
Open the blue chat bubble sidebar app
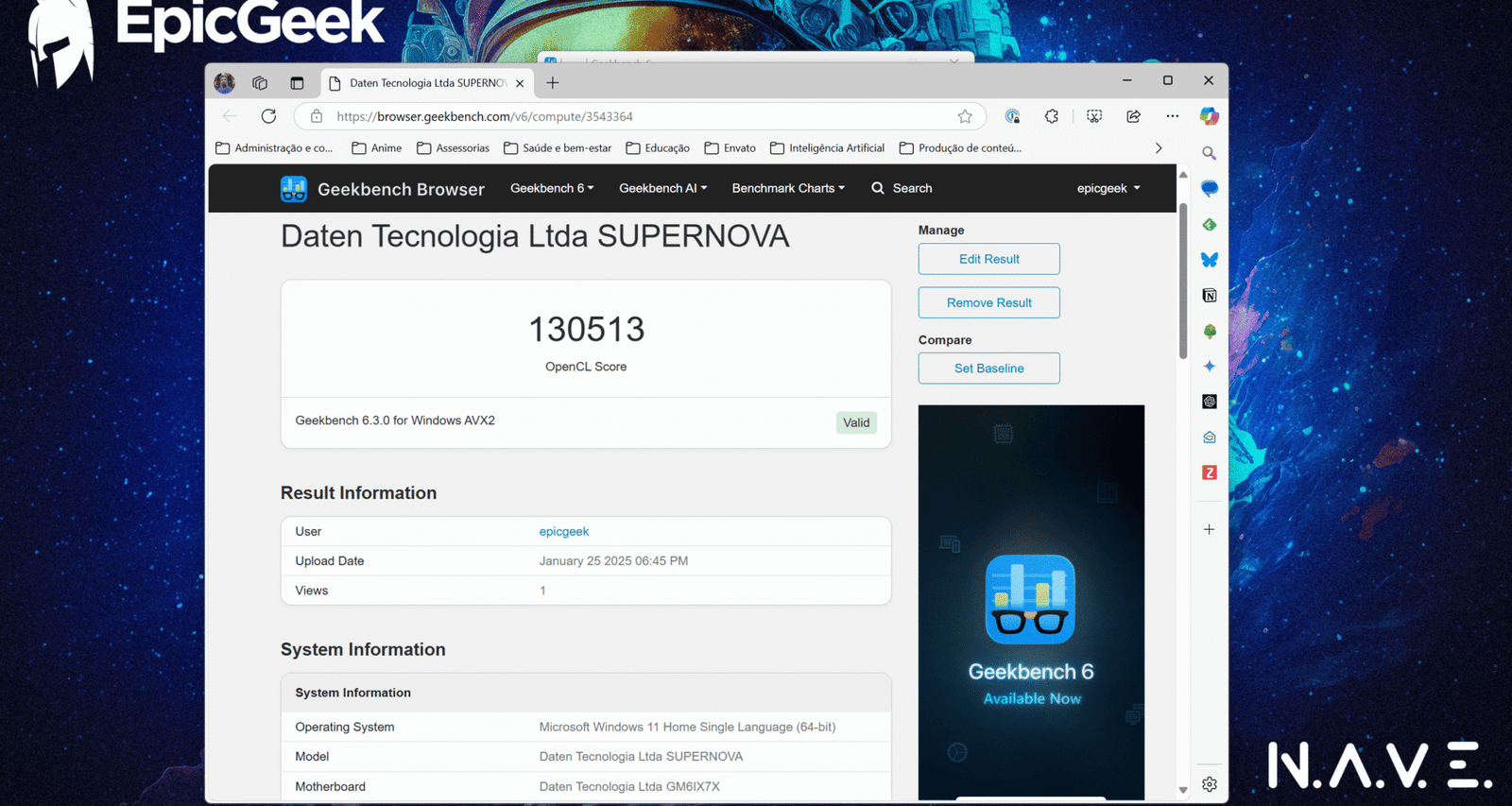tap(1210, 188)
